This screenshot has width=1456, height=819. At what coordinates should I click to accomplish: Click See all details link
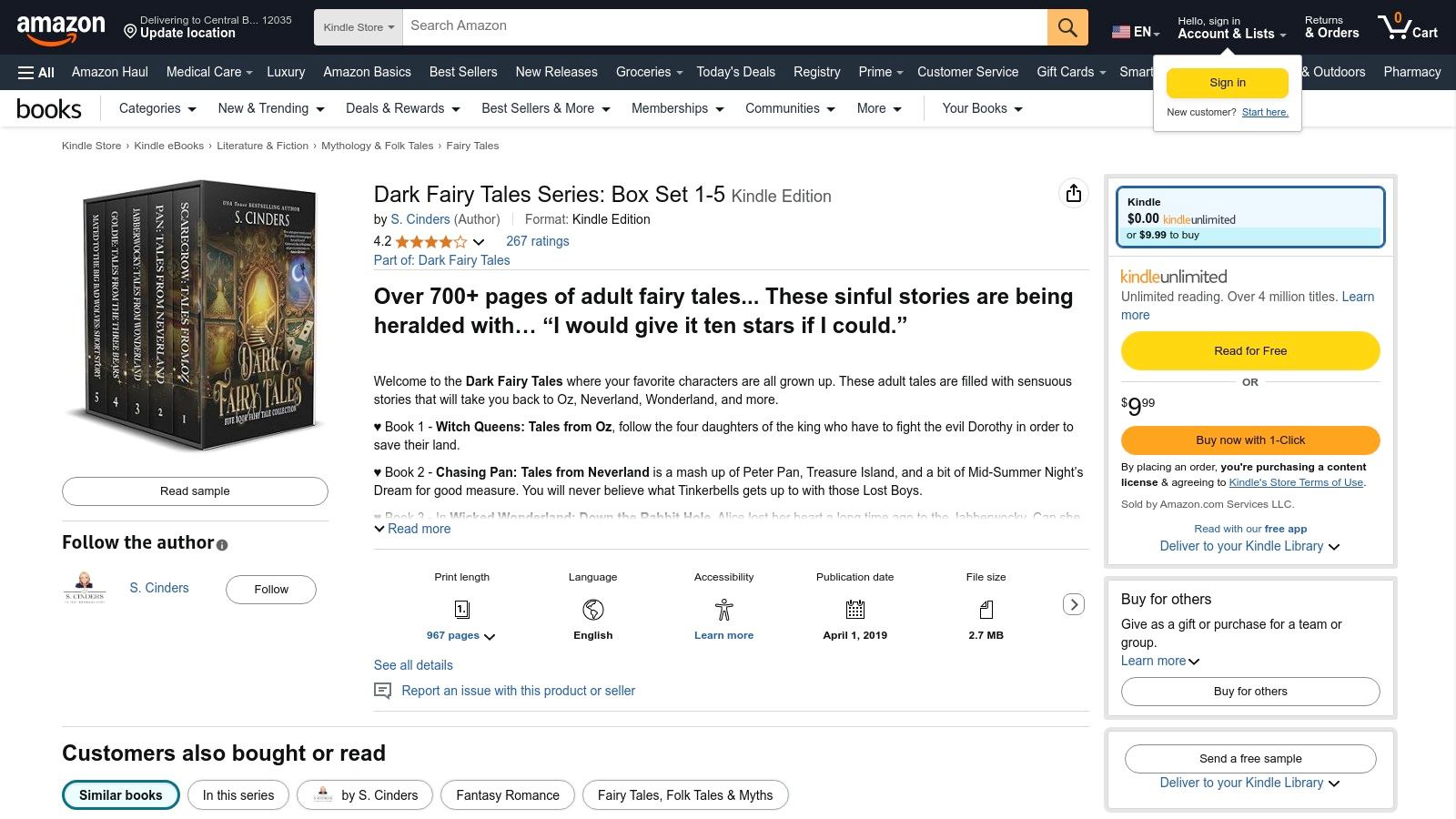click(x=413, y=665)
